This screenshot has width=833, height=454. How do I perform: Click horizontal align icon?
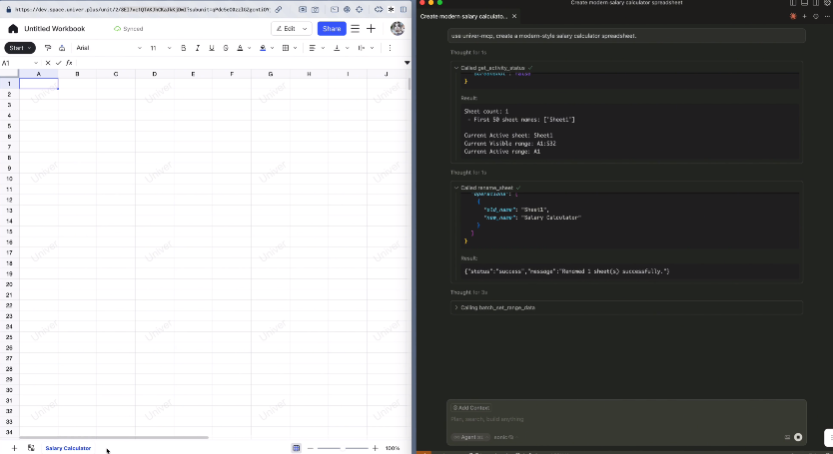[312, 48]
